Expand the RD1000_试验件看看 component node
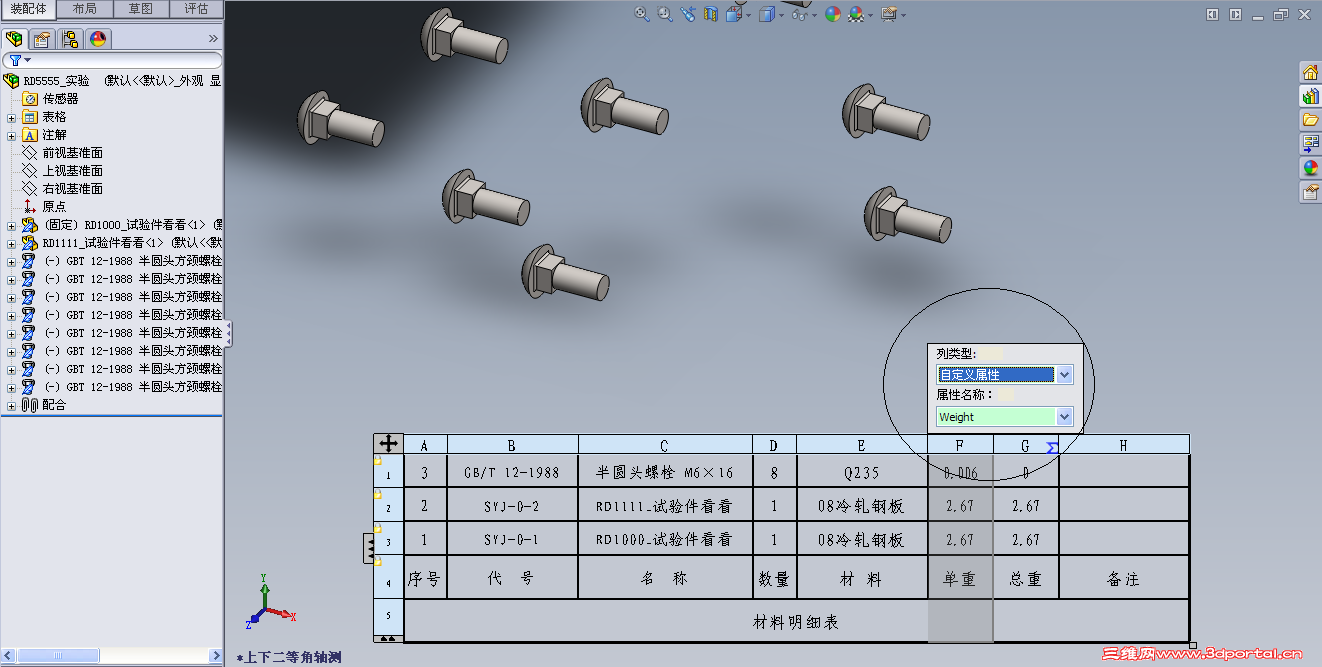Viewport: 1322px width, 667px height. tap(11, 225)
